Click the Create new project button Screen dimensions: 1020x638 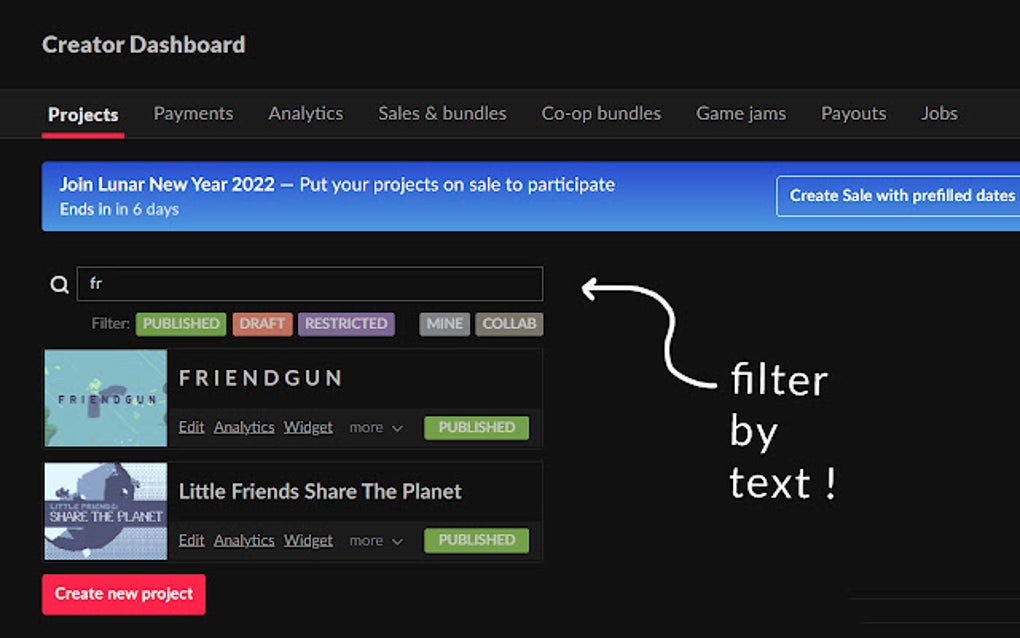tap(123, 594)
